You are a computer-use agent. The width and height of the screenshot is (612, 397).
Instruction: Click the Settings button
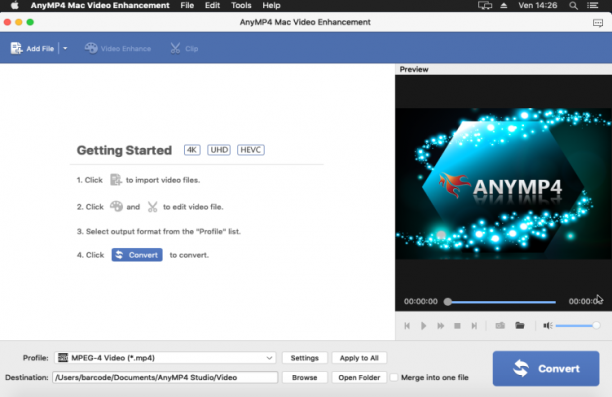(304, 358)
